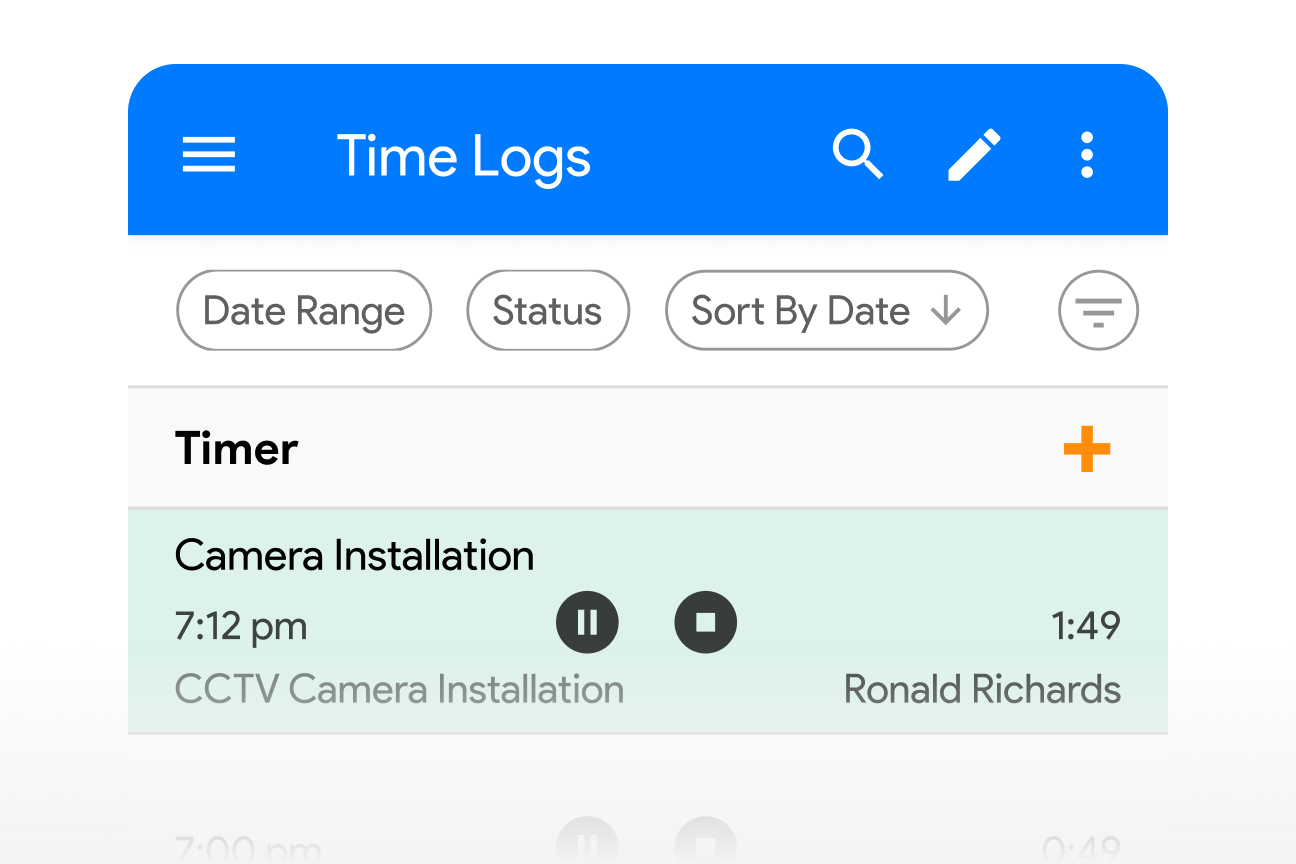Open the Status filter dropdown
The width and height of the screenshot is (1296, 864).
[547, 310]
